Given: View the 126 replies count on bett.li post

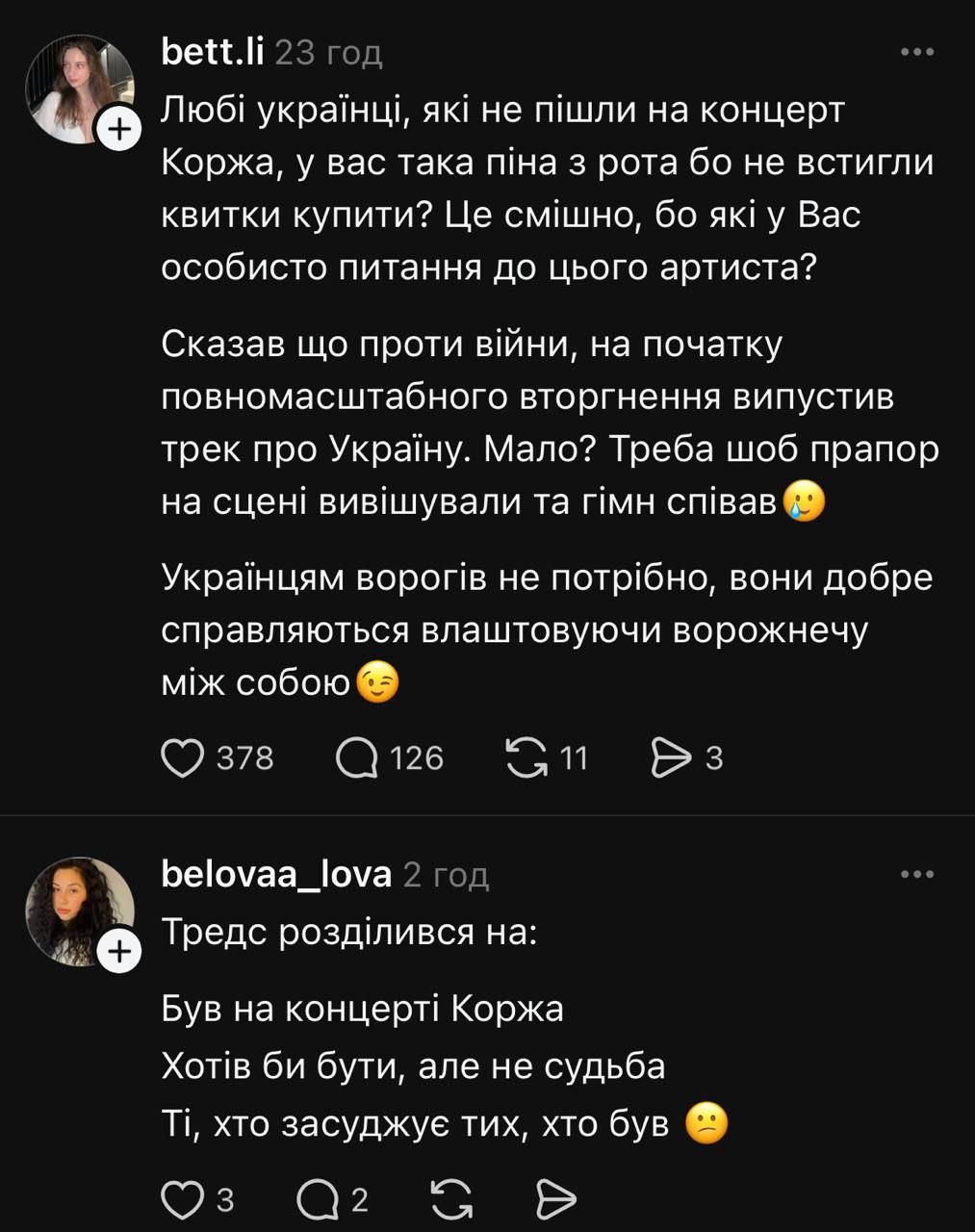Looking at the screenshot, I should coord(417,758).
